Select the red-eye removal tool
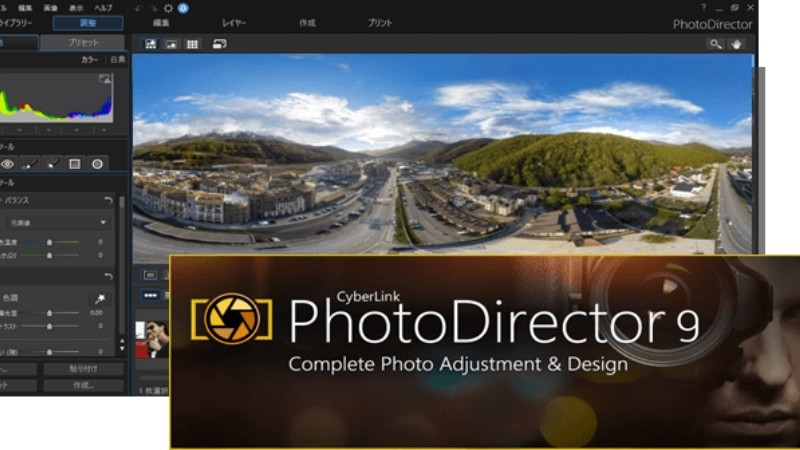The width and height of the screenshot is (800, 450). pyautogui.click(x=8, y=163)
